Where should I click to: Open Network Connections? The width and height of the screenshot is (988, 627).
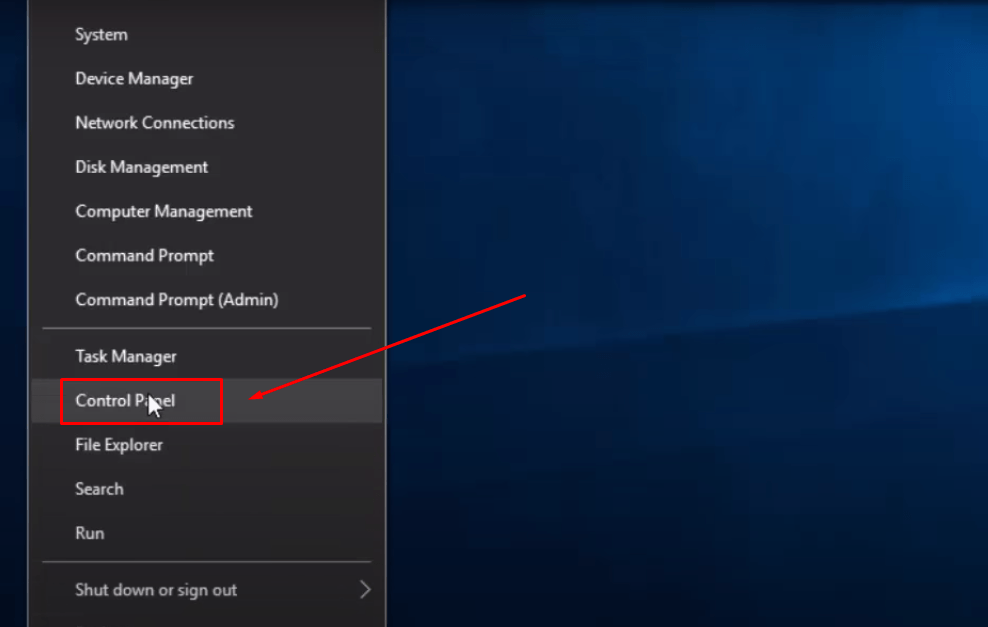click(x=207, y=123)
